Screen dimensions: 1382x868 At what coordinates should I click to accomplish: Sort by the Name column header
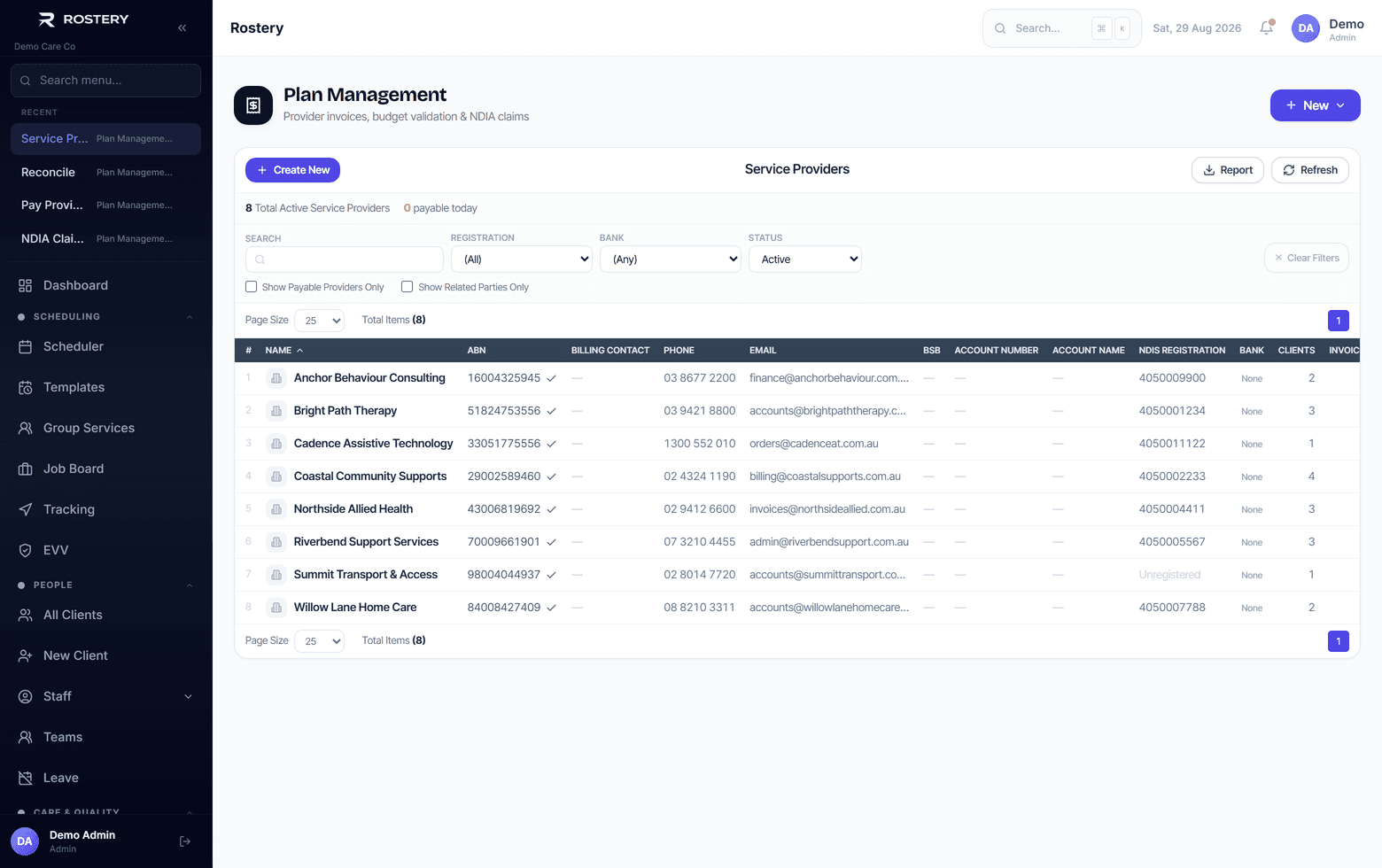[283, 351]
